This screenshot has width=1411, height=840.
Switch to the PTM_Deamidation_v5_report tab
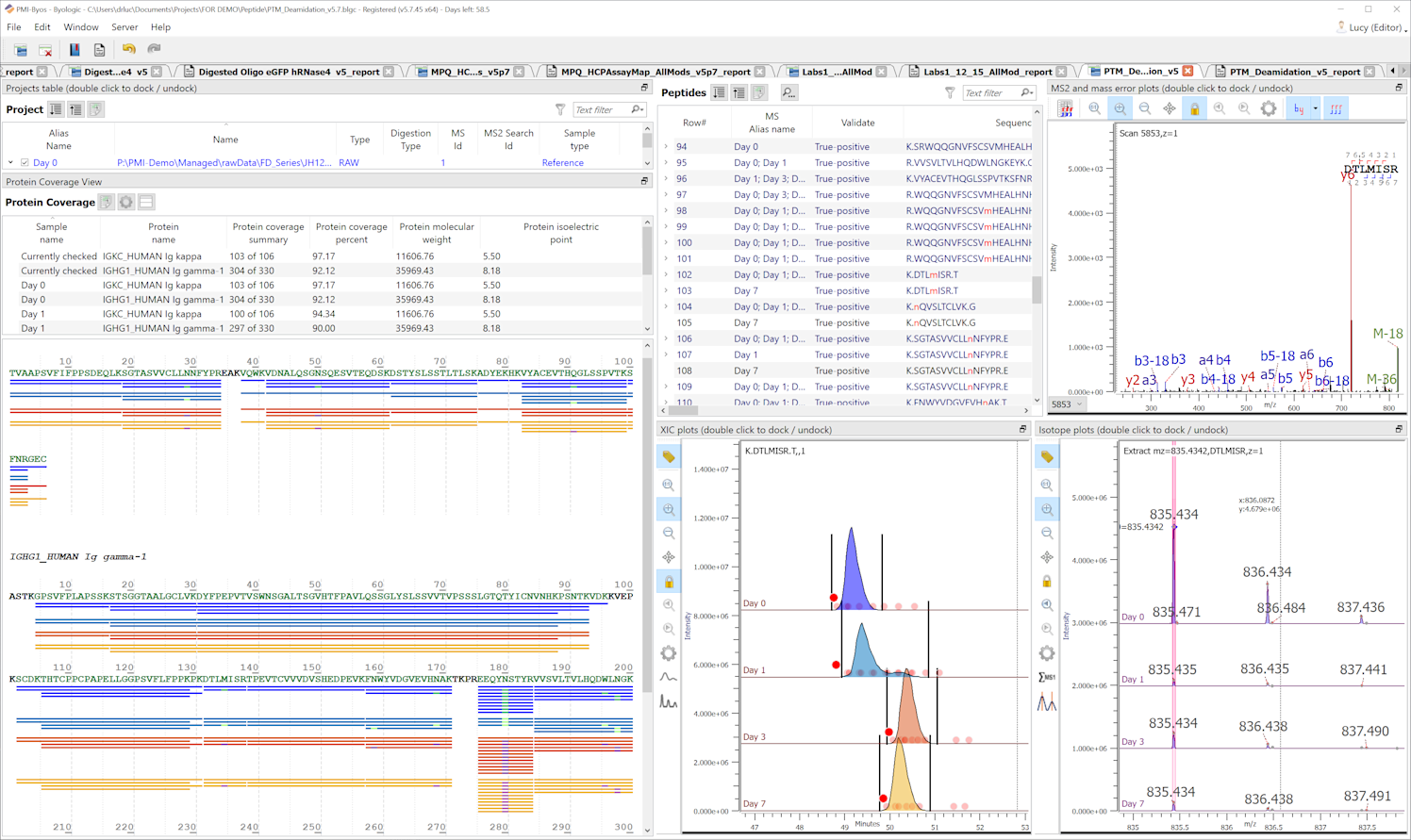point(1294,72)
